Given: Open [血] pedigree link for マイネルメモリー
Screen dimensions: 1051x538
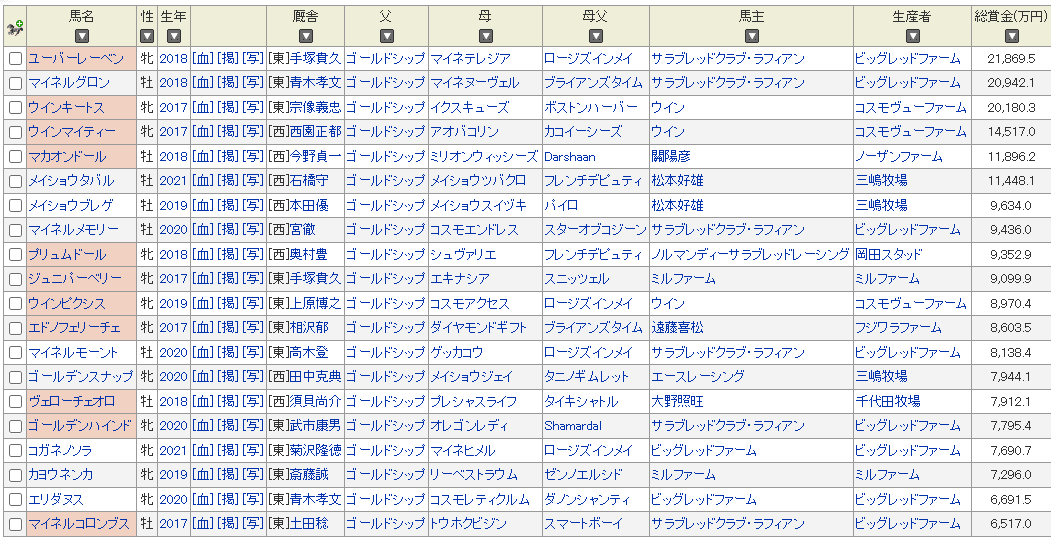Looking at the screenshot, I should point(202,230).
